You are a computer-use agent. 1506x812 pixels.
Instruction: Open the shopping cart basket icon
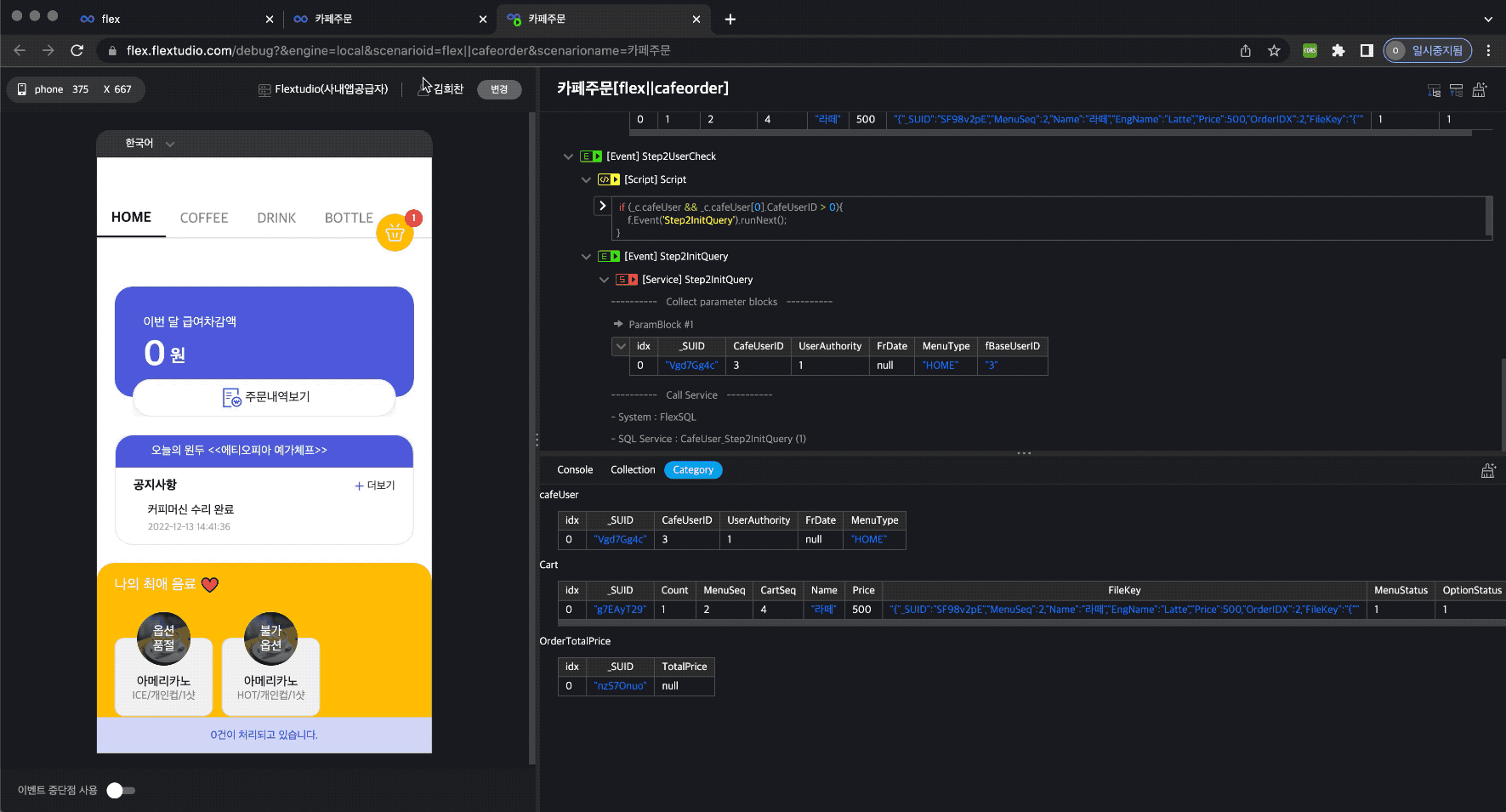(x=395, y=232)
